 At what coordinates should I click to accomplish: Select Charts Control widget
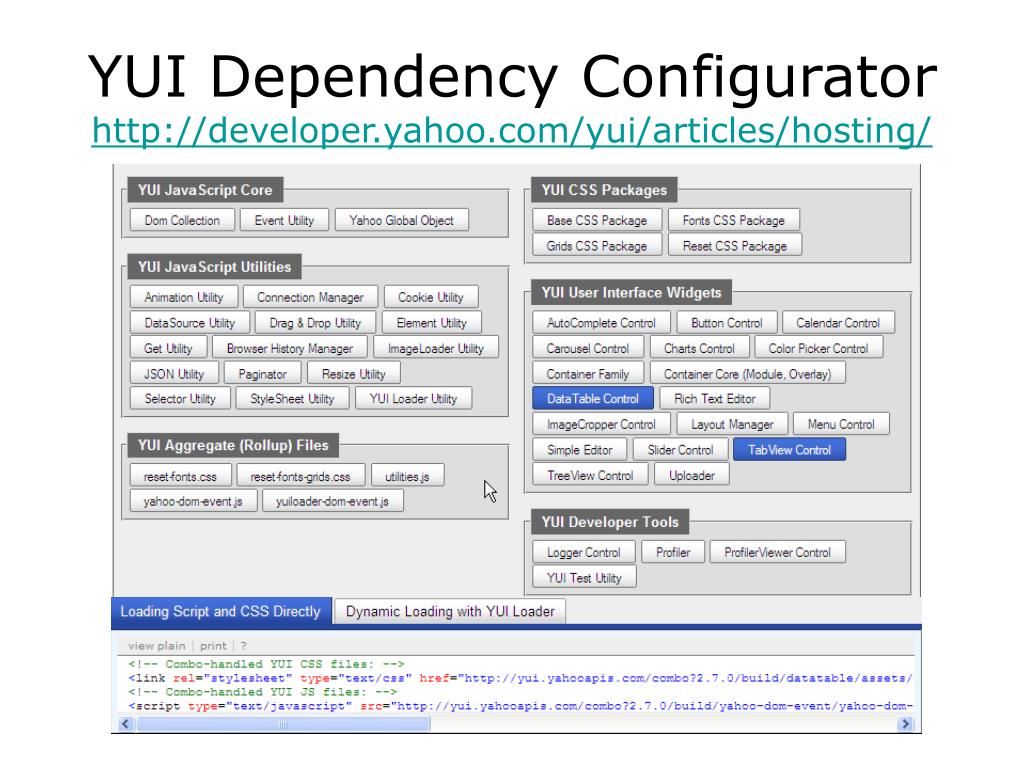699,348
